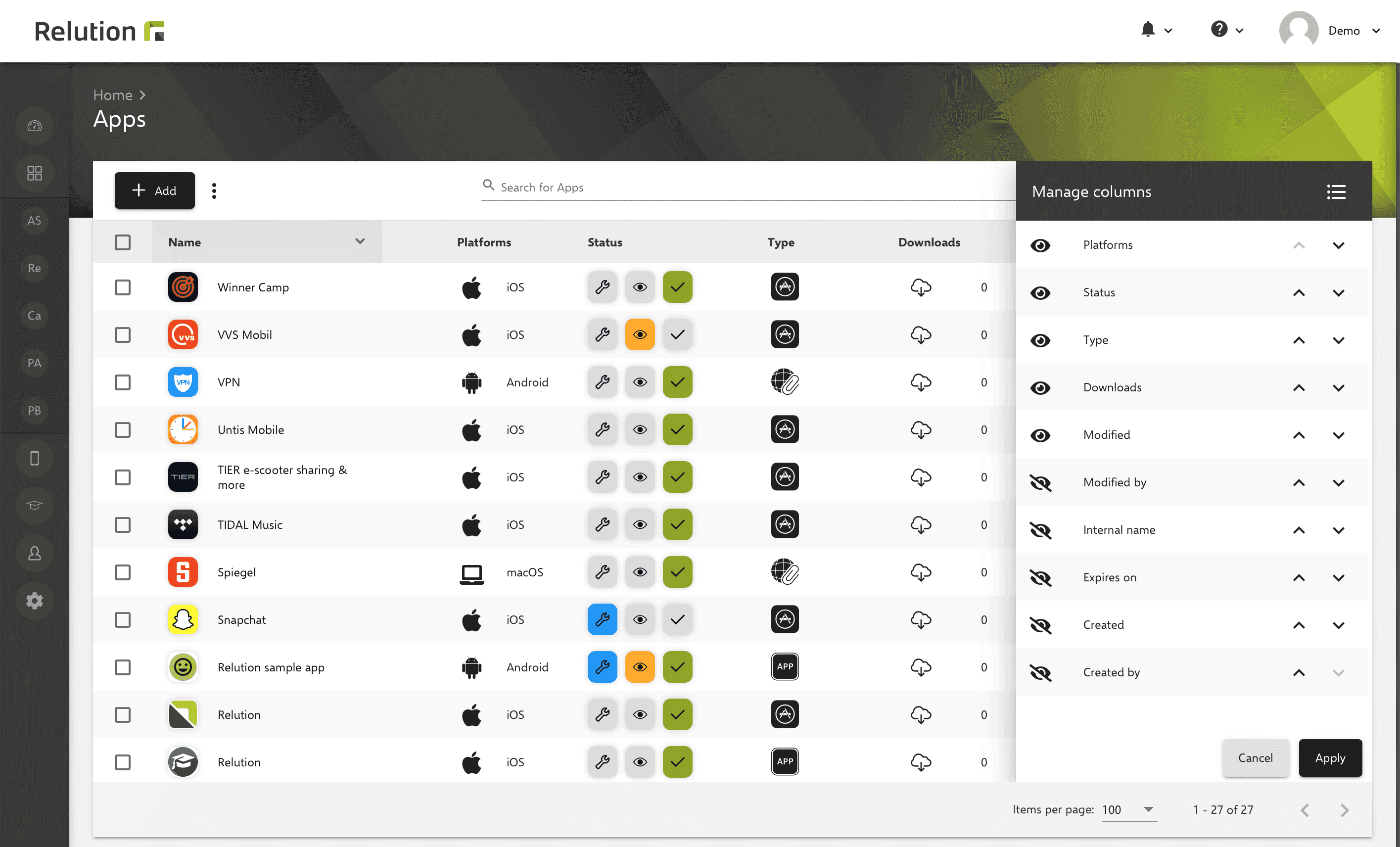Tick the checkbox for VVS Mobil

[x=123, y=334]
